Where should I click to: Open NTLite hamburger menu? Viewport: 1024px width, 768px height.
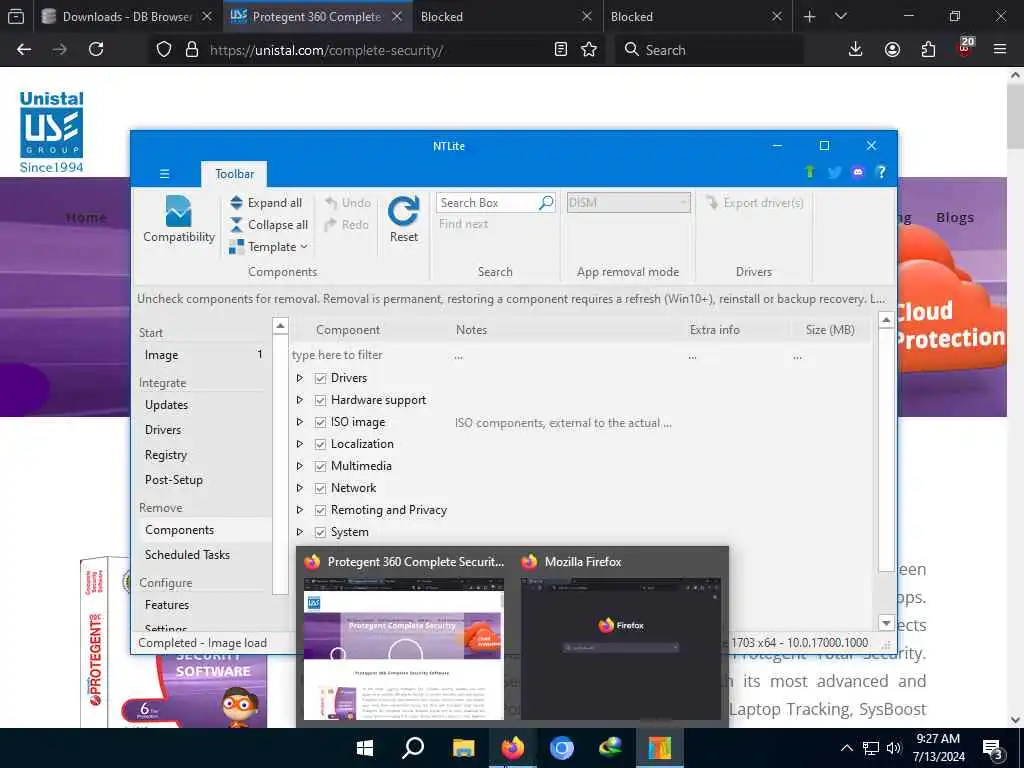165,174
